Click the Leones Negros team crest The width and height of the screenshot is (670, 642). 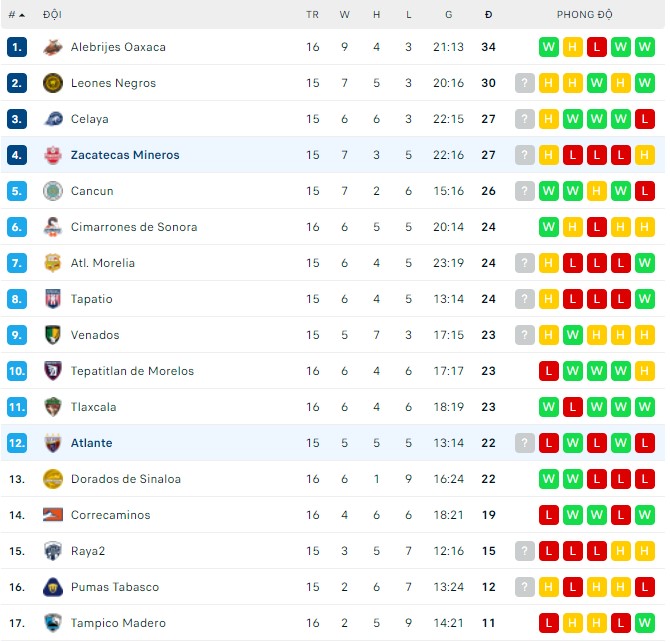click(x=53, y=83)
